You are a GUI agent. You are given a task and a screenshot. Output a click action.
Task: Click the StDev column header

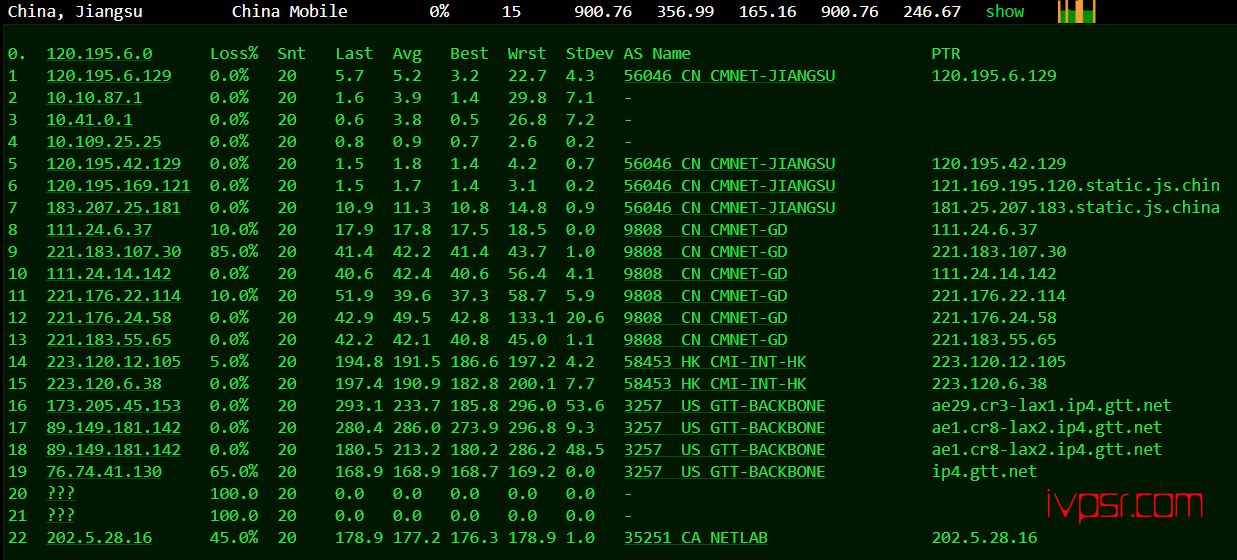click(x=589, y=54)
